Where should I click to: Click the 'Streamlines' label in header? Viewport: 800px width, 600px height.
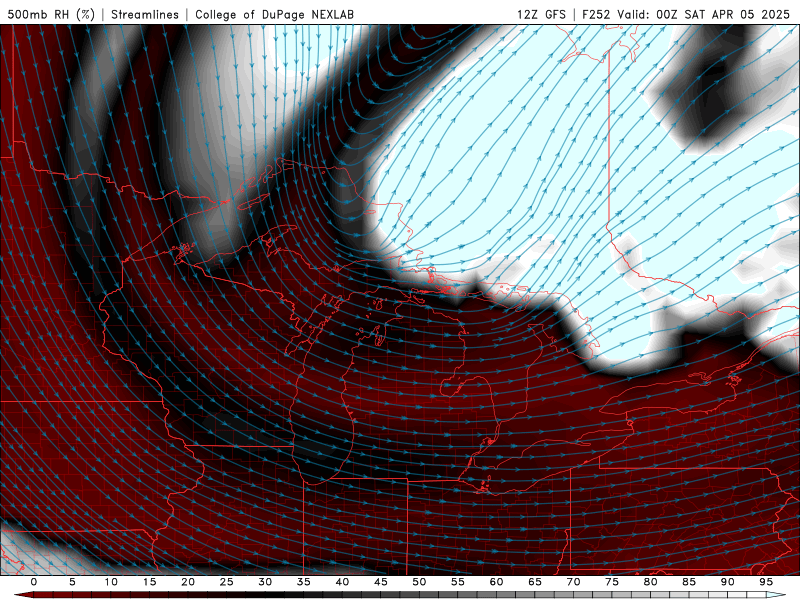click(x=145, y=14)
